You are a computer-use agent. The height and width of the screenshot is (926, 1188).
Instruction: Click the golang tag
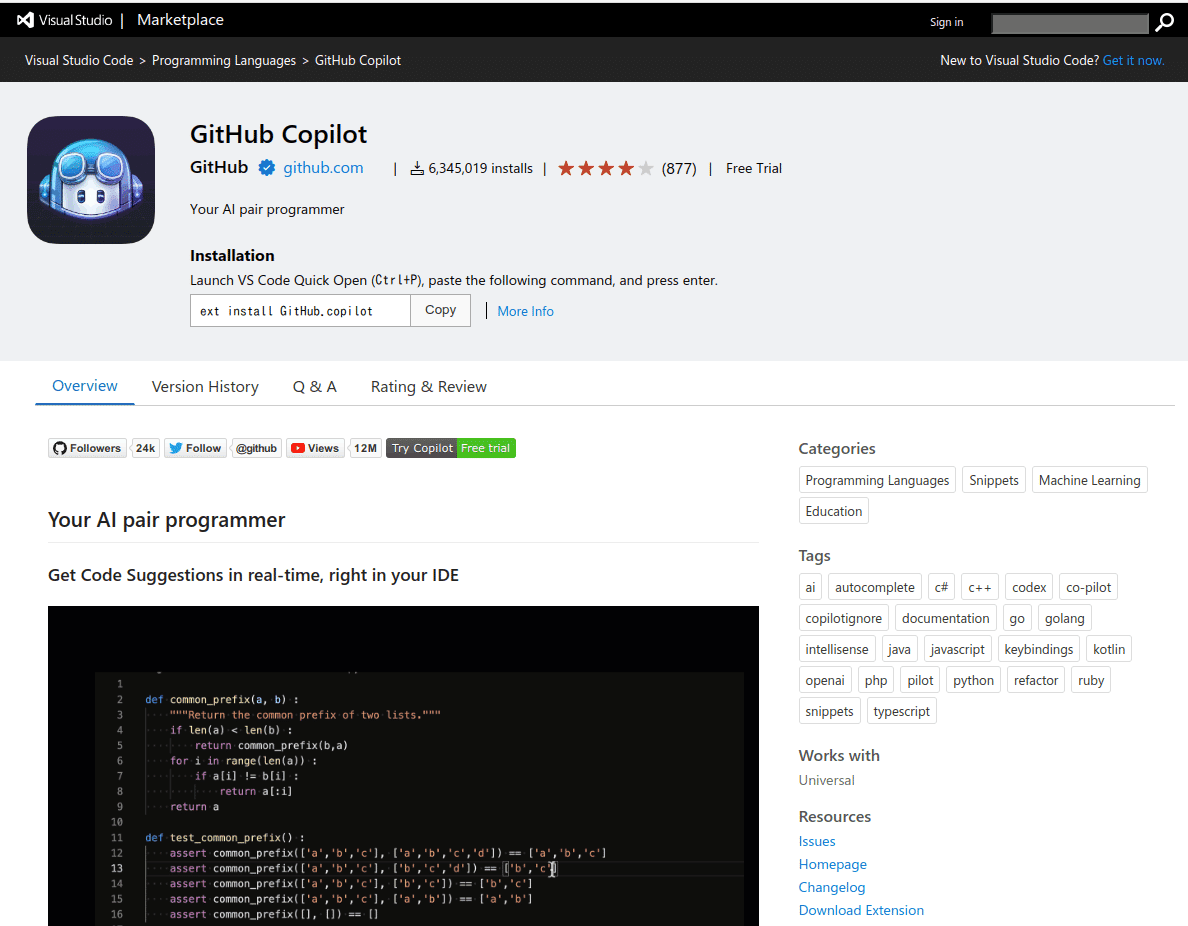pos(1065,618)
